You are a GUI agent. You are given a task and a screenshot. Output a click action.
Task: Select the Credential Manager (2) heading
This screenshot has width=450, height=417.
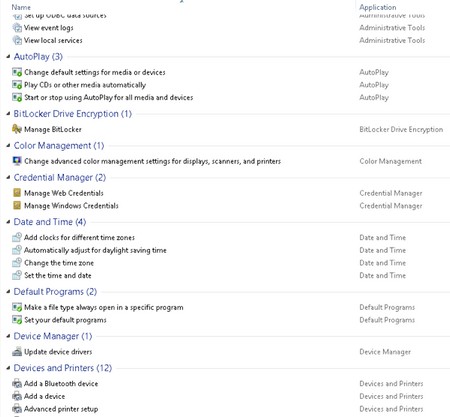click(60, 177)
